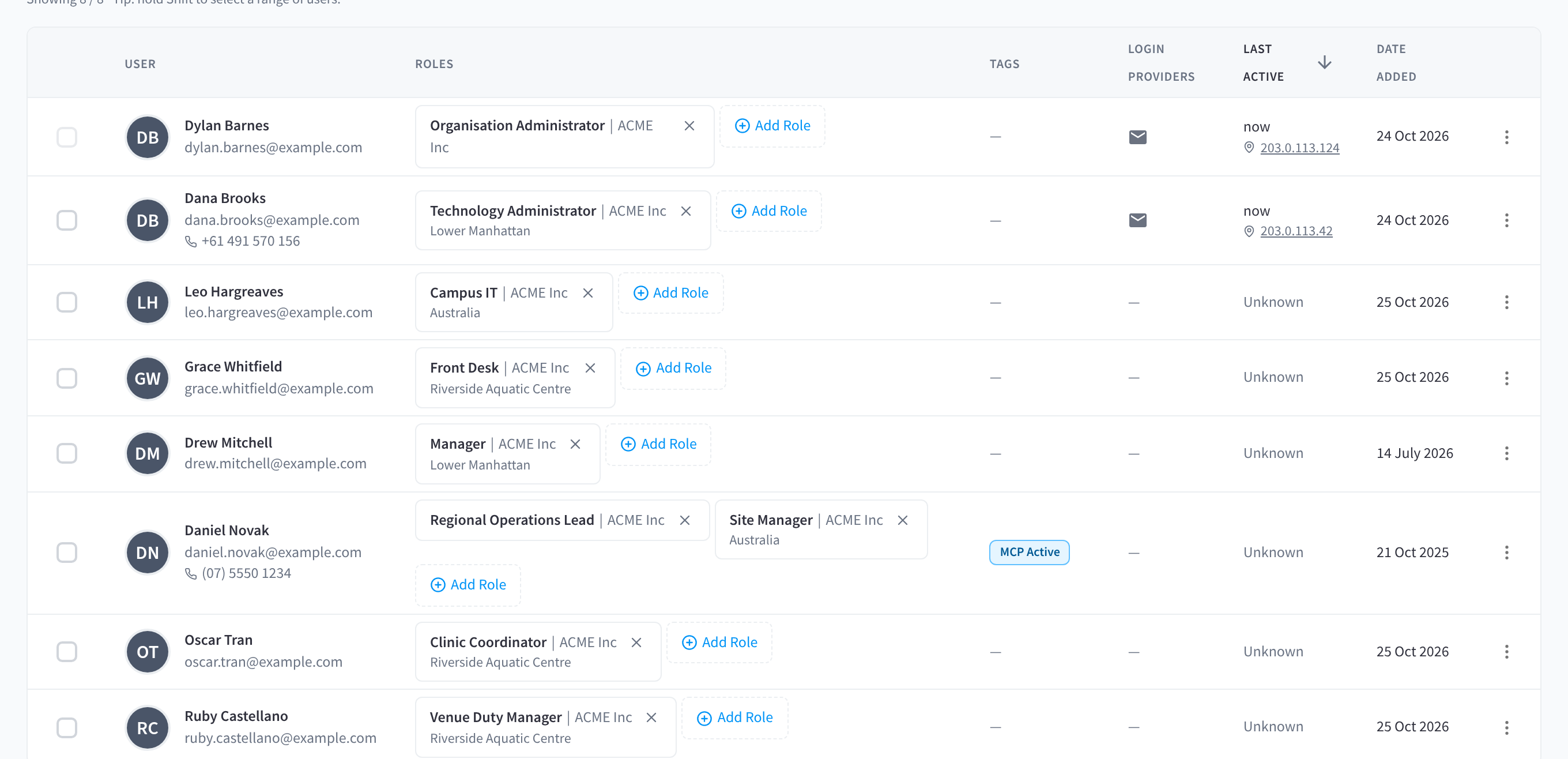1568x759 pixels.
Task: Click email login provider icon for Dylan Barnes
Action: tap(1137, 137)
